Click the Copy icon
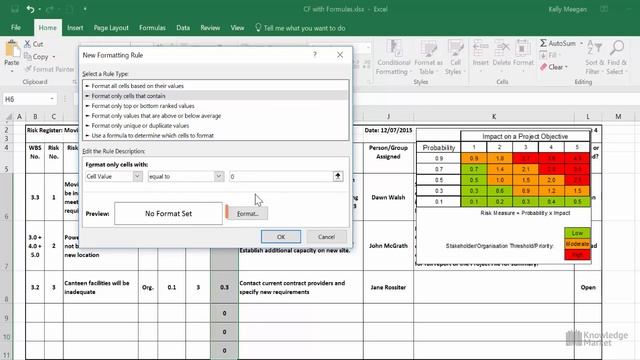This screenshot has width=640, height=360. (x=28, y=56)
